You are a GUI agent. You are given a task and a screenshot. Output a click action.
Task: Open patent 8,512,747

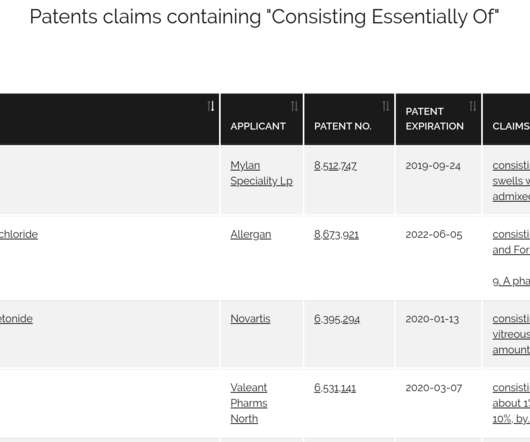tap(335, 166)
